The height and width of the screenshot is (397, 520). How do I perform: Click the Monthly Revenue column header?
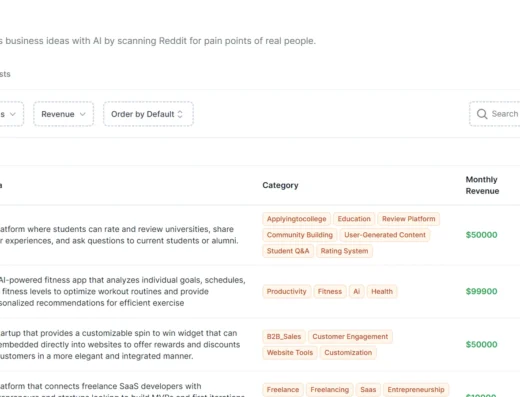(482, 185)
